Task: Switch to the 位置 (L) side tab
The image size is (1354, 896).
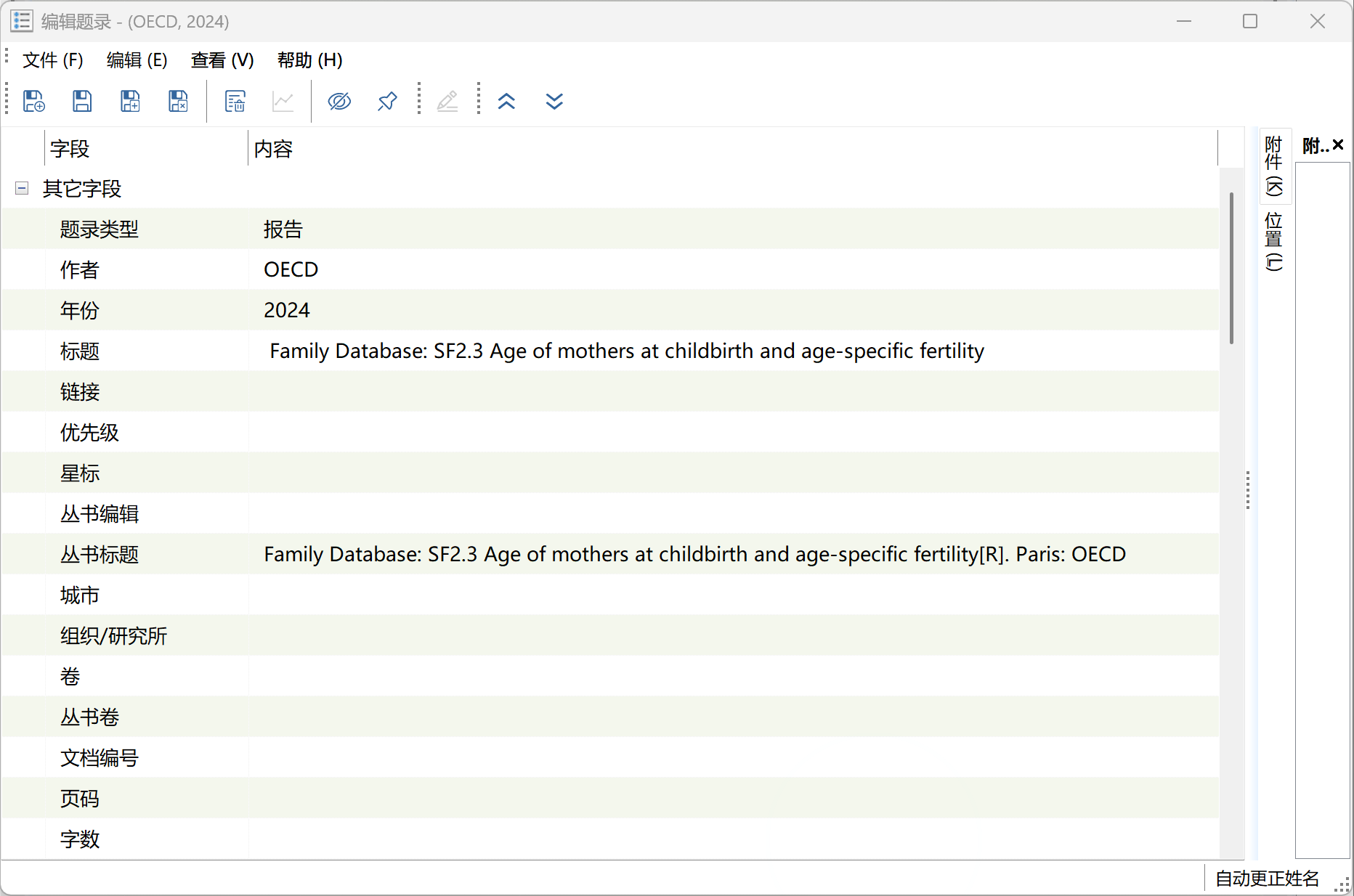Action: pyautogui.click(x=1274, y=241)
